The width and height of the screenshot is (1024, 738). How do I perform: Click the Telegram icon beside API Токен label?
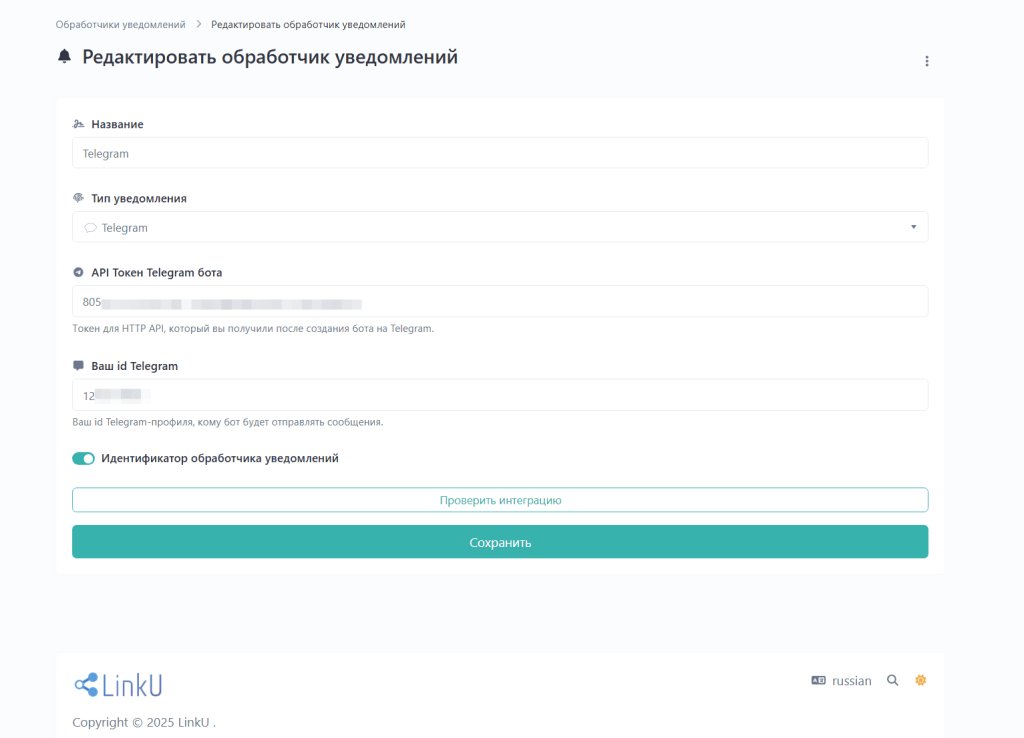point(78,272)
